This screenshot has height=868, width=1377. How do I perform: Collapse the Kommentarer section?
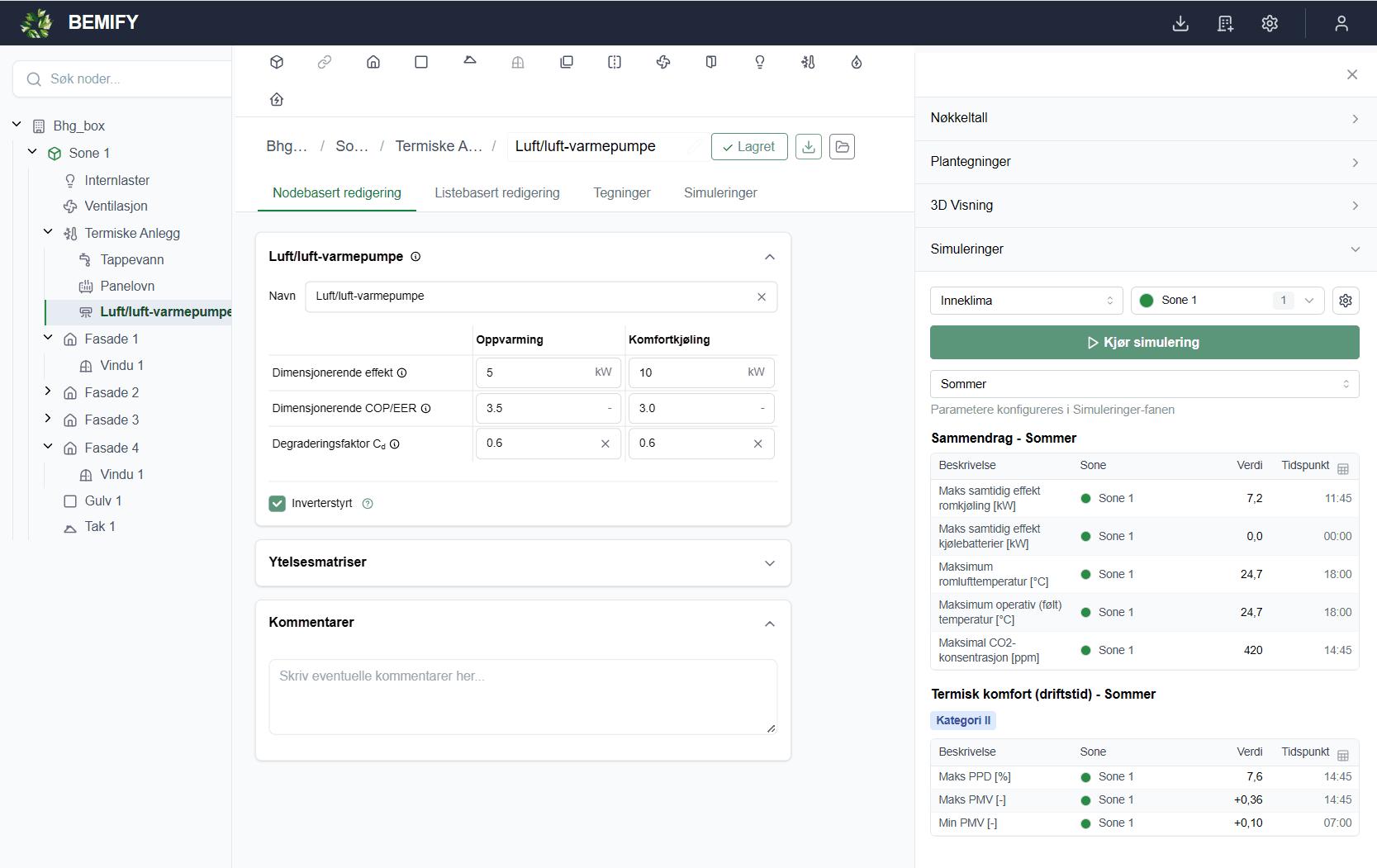pyautogui.click(x=769, y=624)
